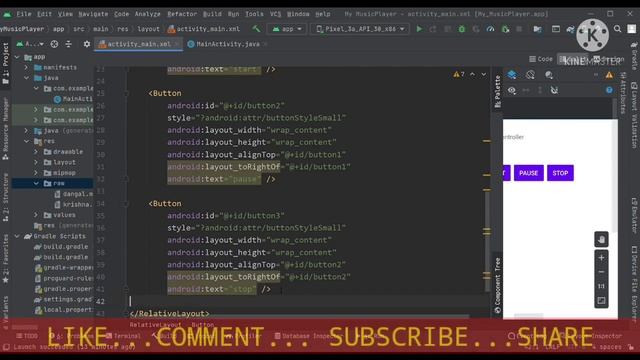This screenshot has height=360, width=640.
Task: Click Sync Project with Gradle Files icon
Action: coord(570,29)
